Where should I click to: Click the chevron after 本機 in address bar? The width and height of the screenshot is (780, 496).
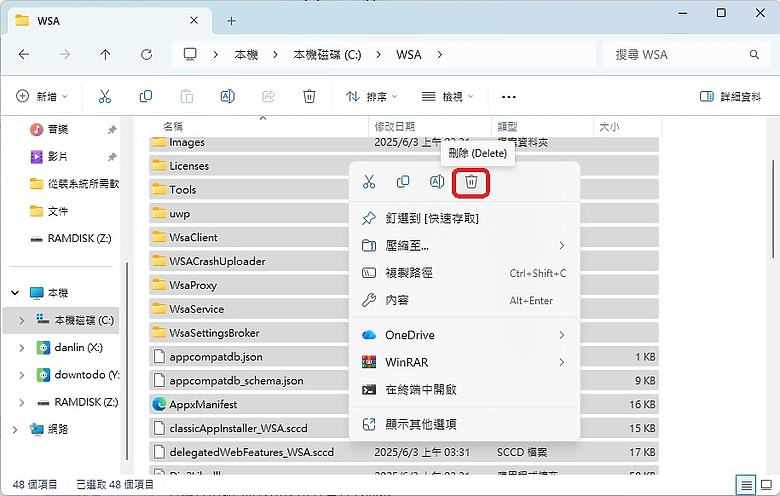coord(275,54)
